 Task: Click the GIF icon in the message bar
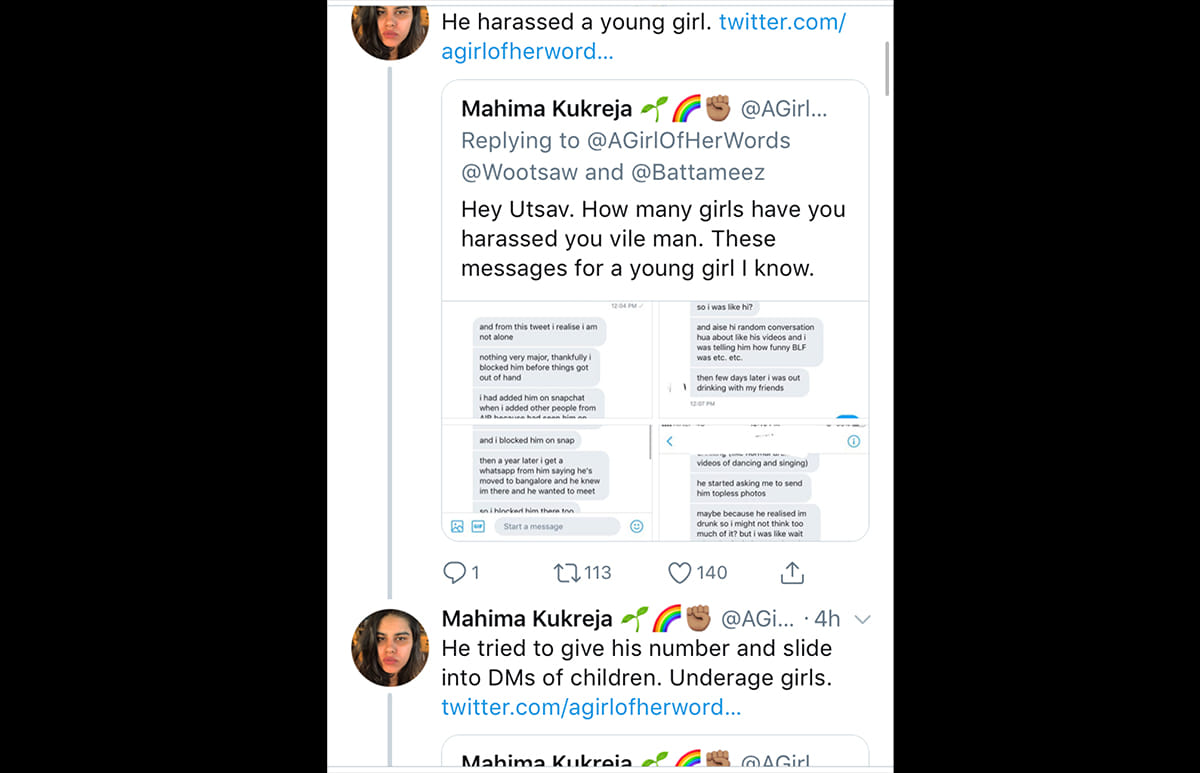coord(478,526)
